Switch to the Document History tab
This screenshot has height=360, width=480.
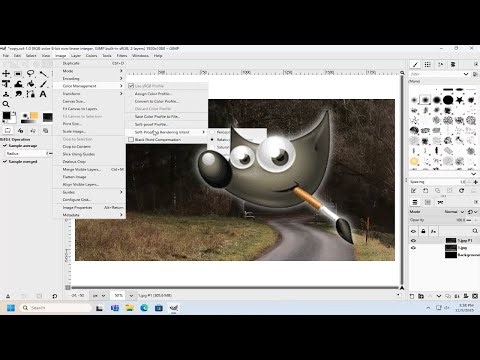tap(453, 64)
